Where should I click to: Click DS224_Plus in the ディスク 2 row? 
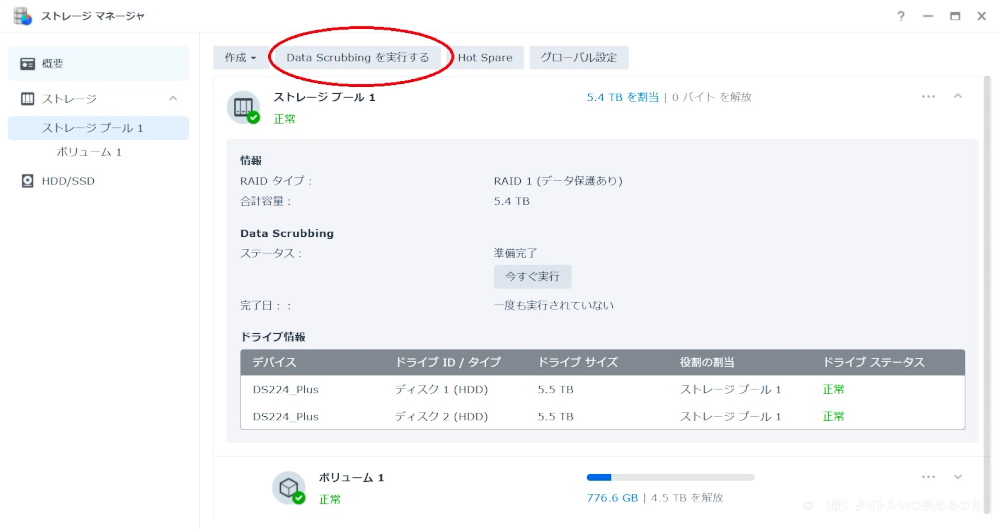tap(286, 417)
